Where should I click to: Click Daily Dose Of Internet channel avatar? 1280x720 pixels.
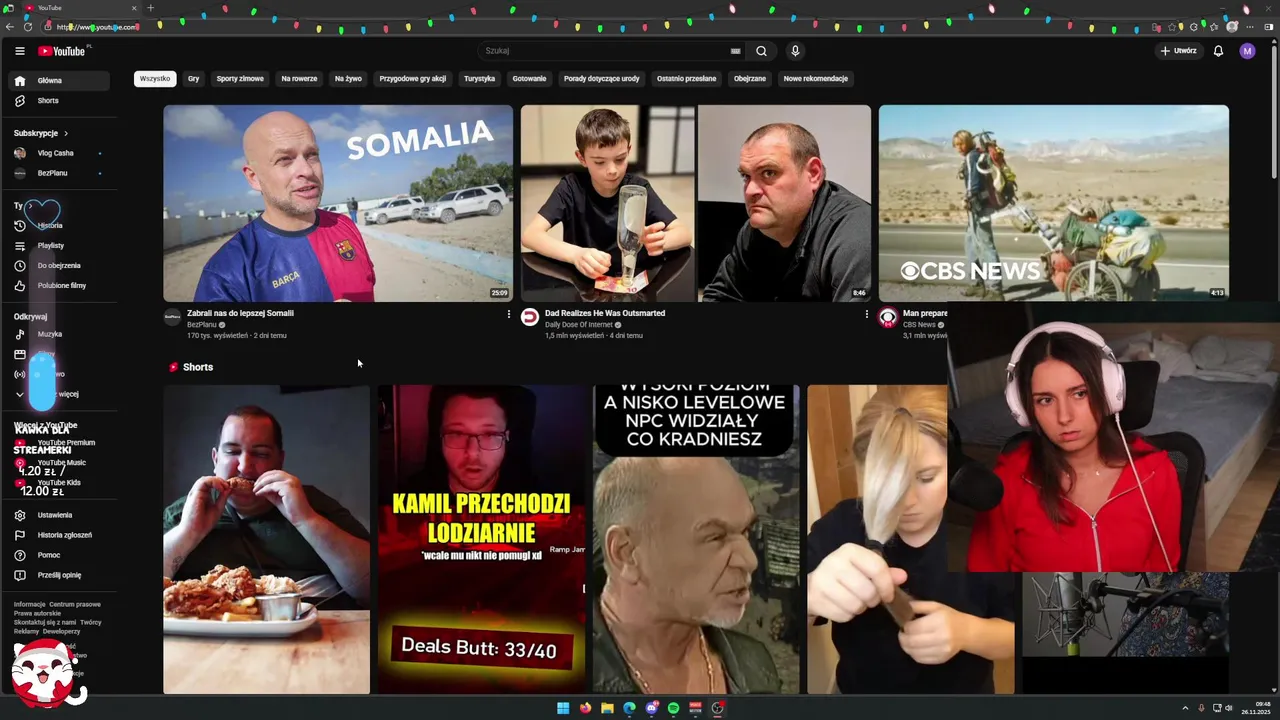point(530,317)
